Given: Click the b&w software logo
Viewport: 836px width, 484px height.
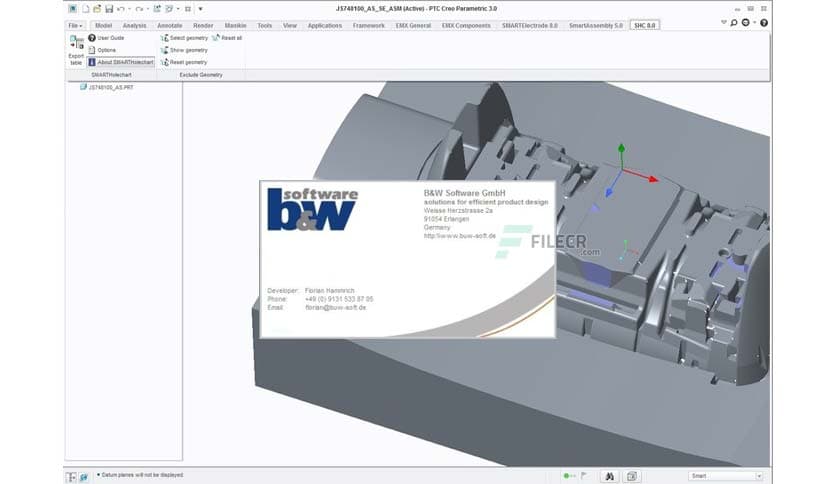Looking at the screenshot, I should point(312,209).
